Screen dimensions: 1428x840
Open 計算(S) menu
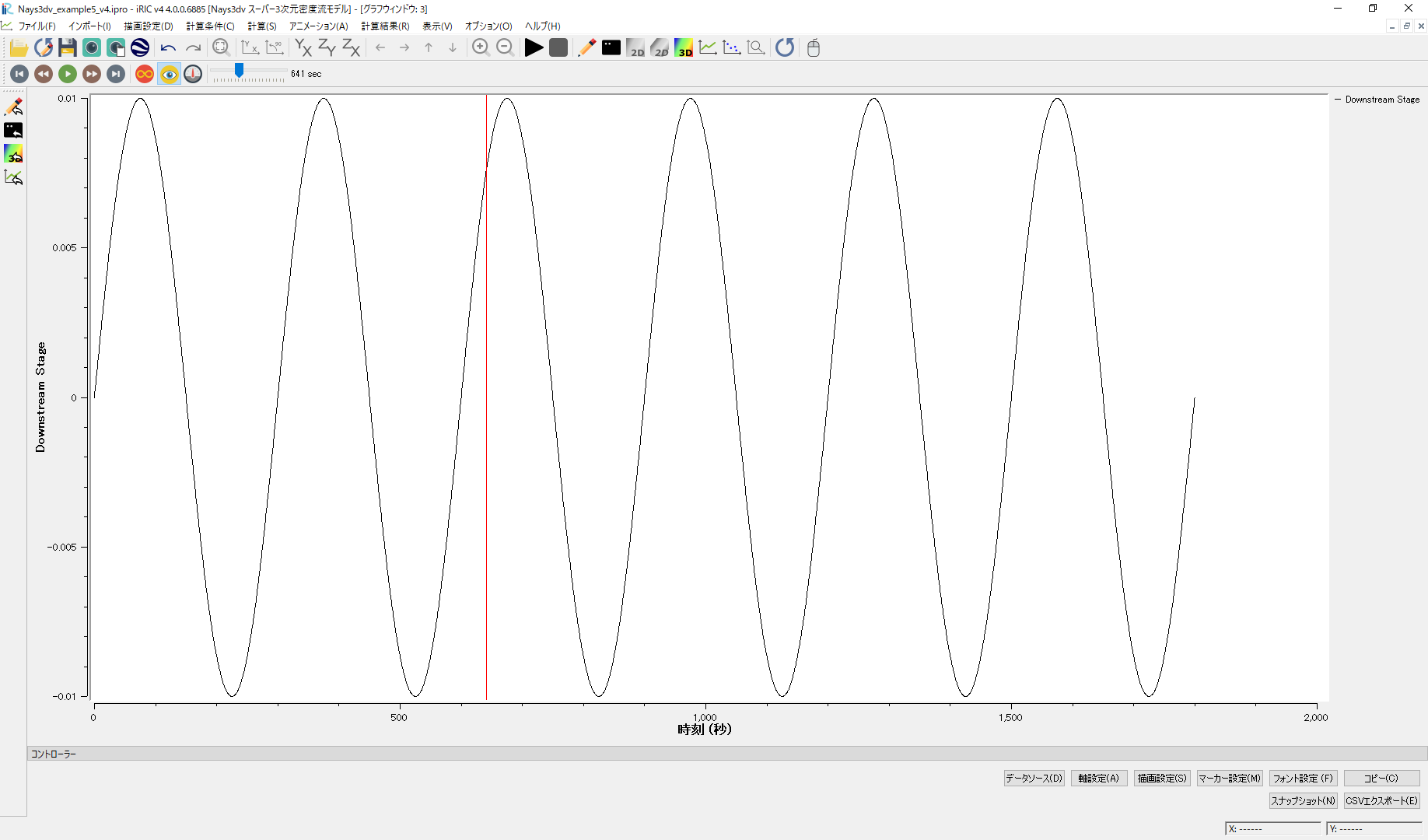(262, 26)
